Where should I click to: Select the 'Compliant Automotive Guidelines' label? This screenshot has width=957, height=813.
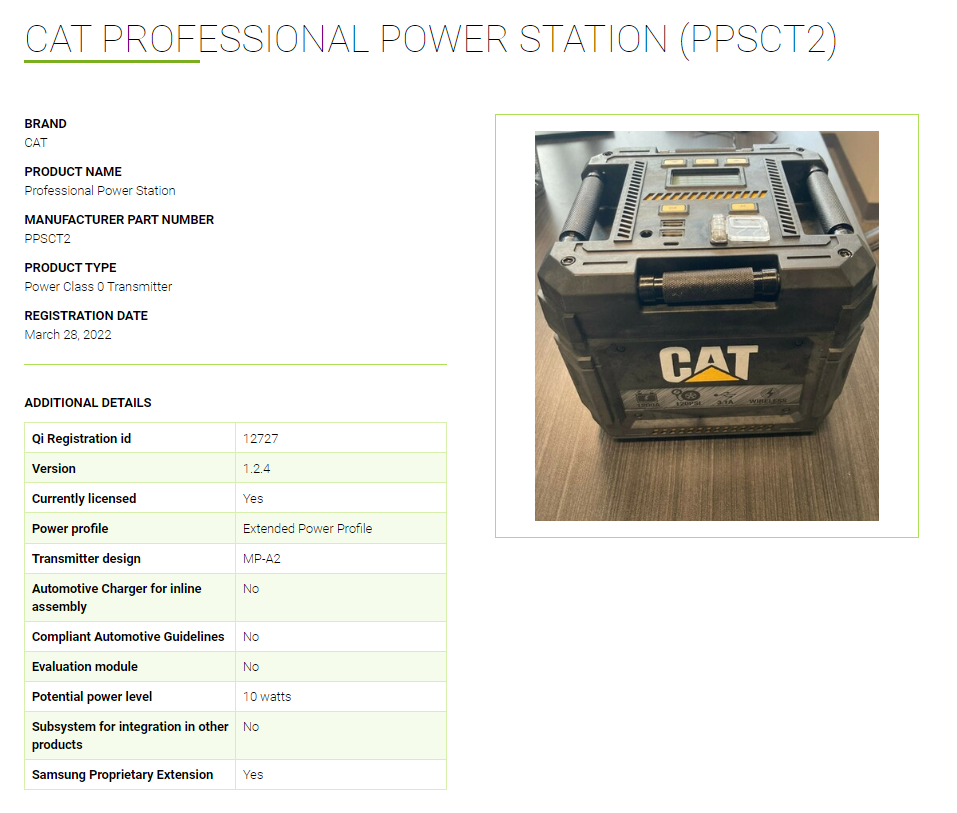click(x=128, y=637)
